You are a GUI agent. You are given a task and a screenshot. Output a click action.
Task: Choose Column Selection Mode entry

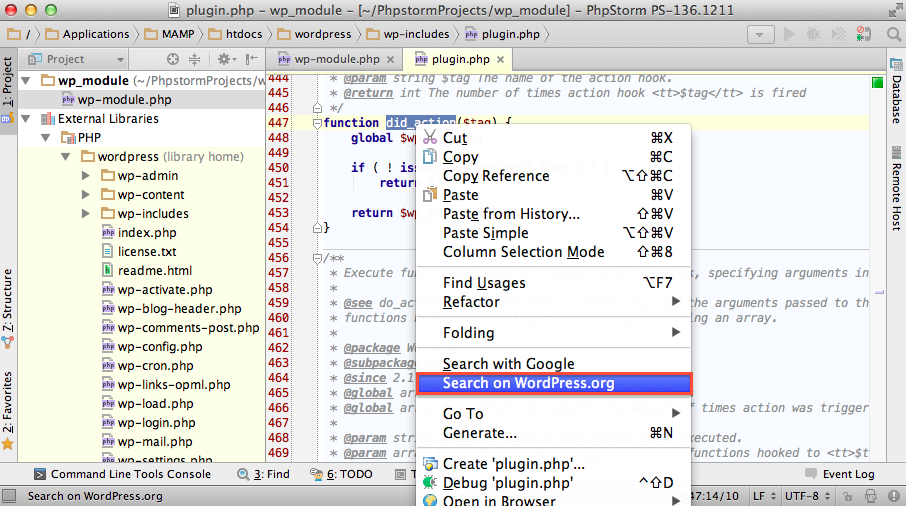tap(553, 252)
